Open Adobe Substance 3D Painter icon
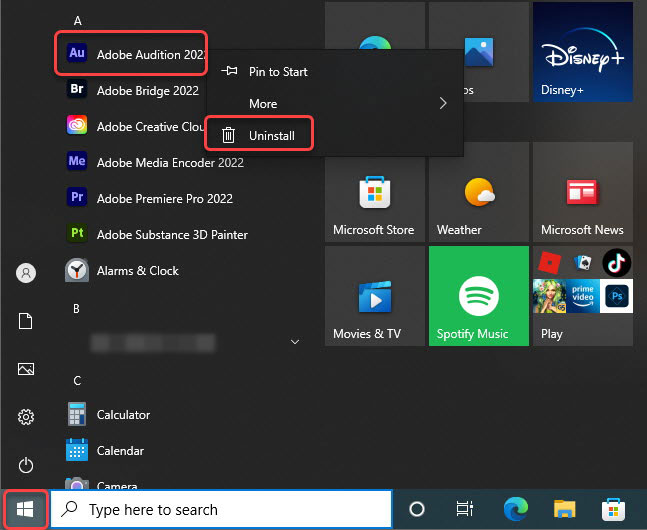 [77, 233]
